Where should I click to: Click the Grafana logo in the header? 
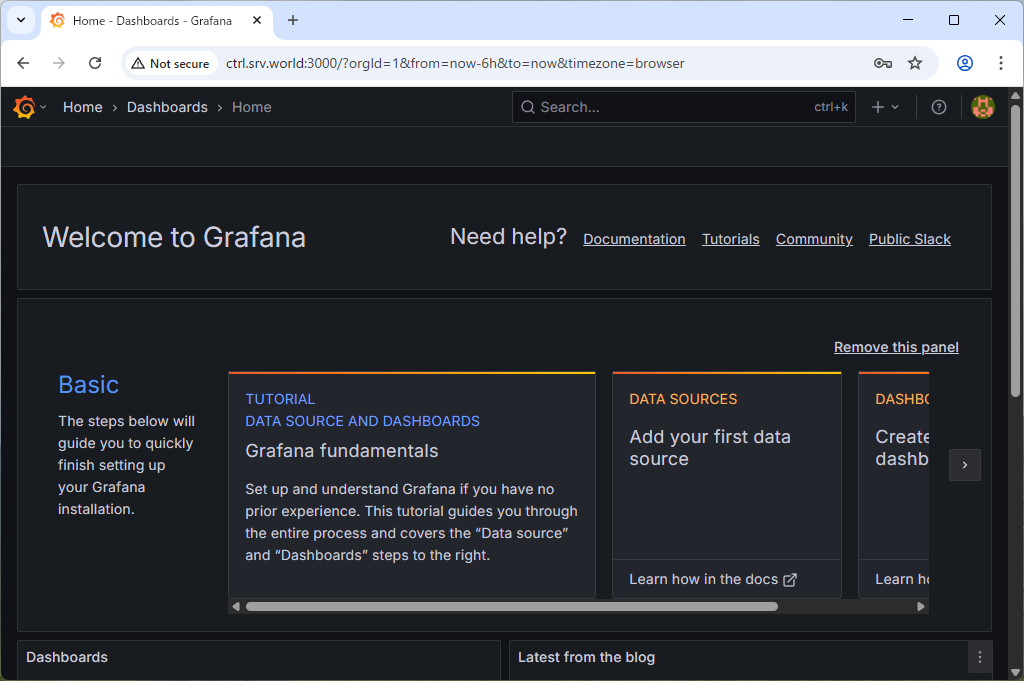(x=25, y=107)
